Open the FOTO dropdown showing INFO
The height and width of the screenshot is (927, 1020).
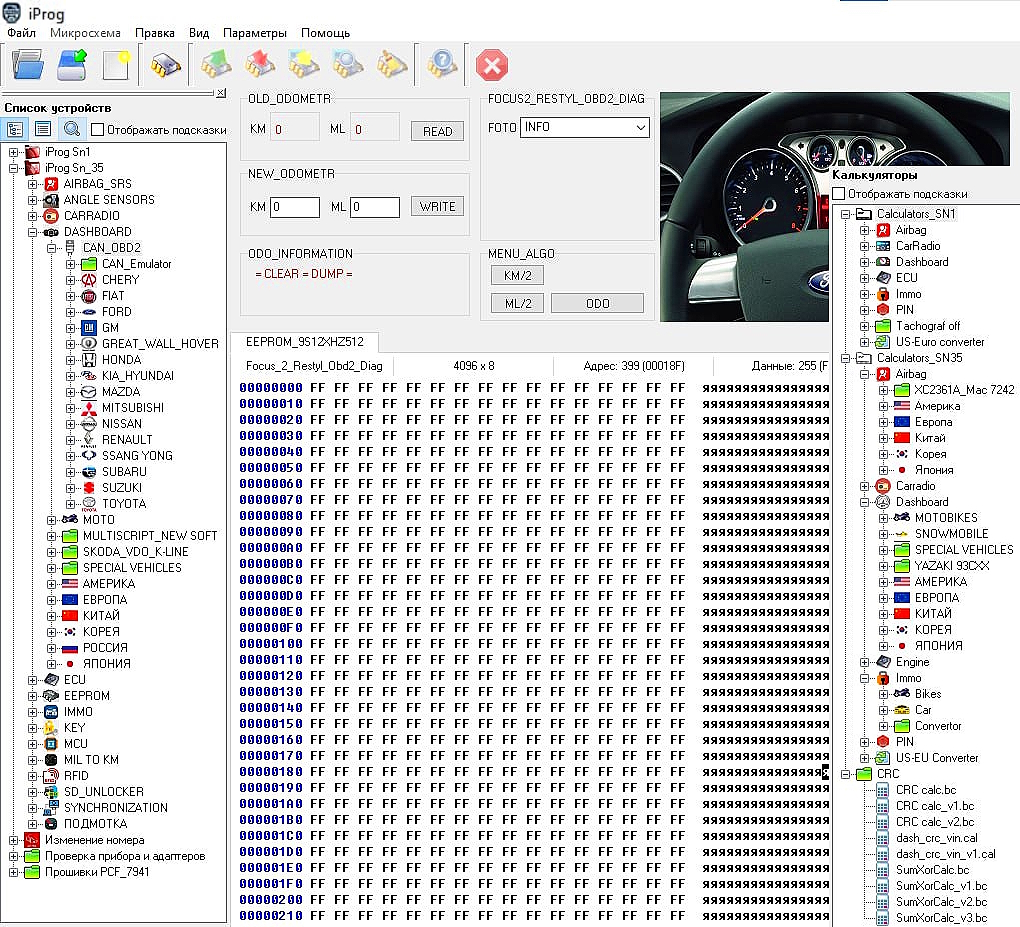[585, 127]
